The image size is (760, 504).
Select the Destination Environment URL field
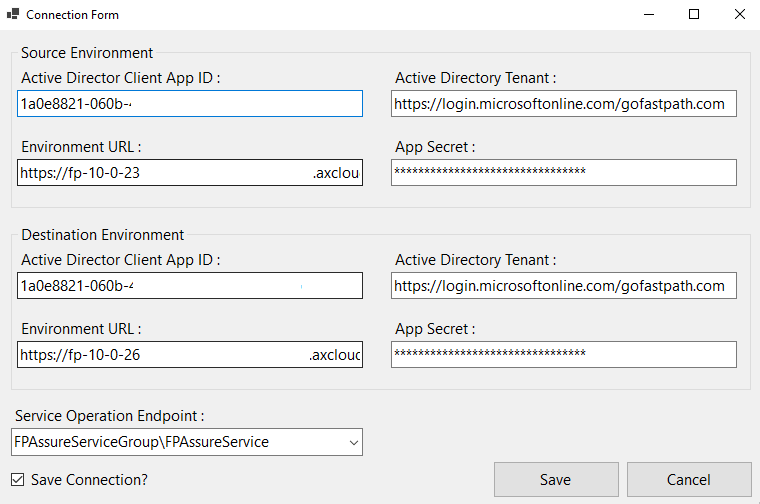190,355
